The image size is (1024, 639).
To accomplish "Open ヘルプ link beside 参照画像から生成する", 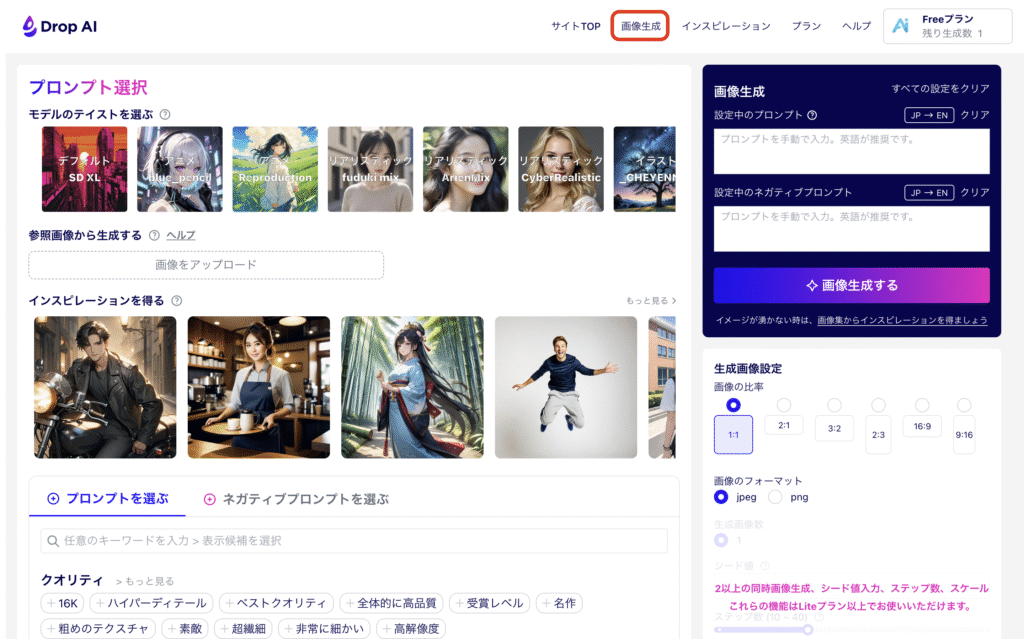I will [x=181, y=235].
